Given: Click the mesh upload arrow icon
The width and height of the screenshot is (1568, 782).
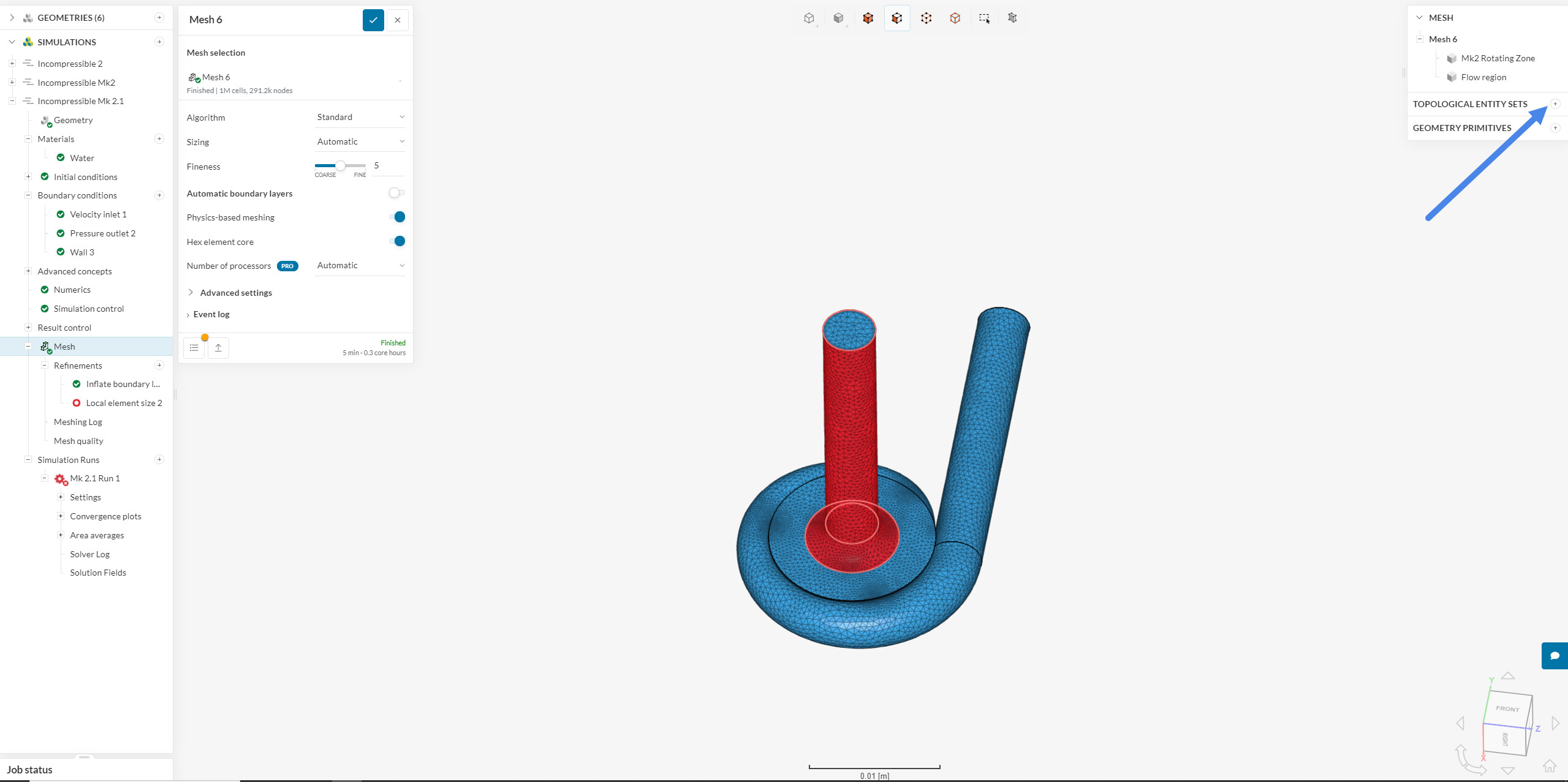Looking at the screenshot, I should 218,348.
